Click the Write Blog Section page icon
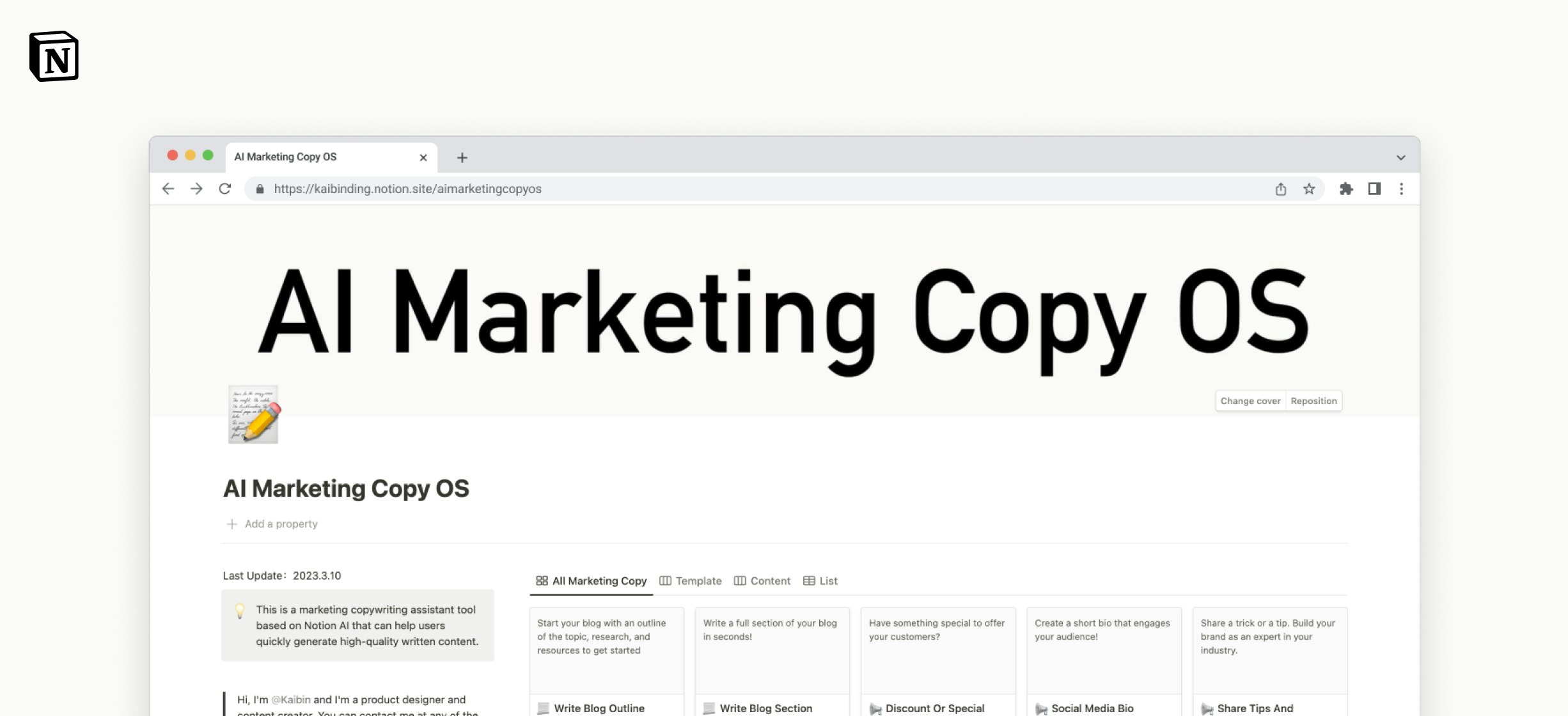1568x716 pixels. (x=709, y=708)
